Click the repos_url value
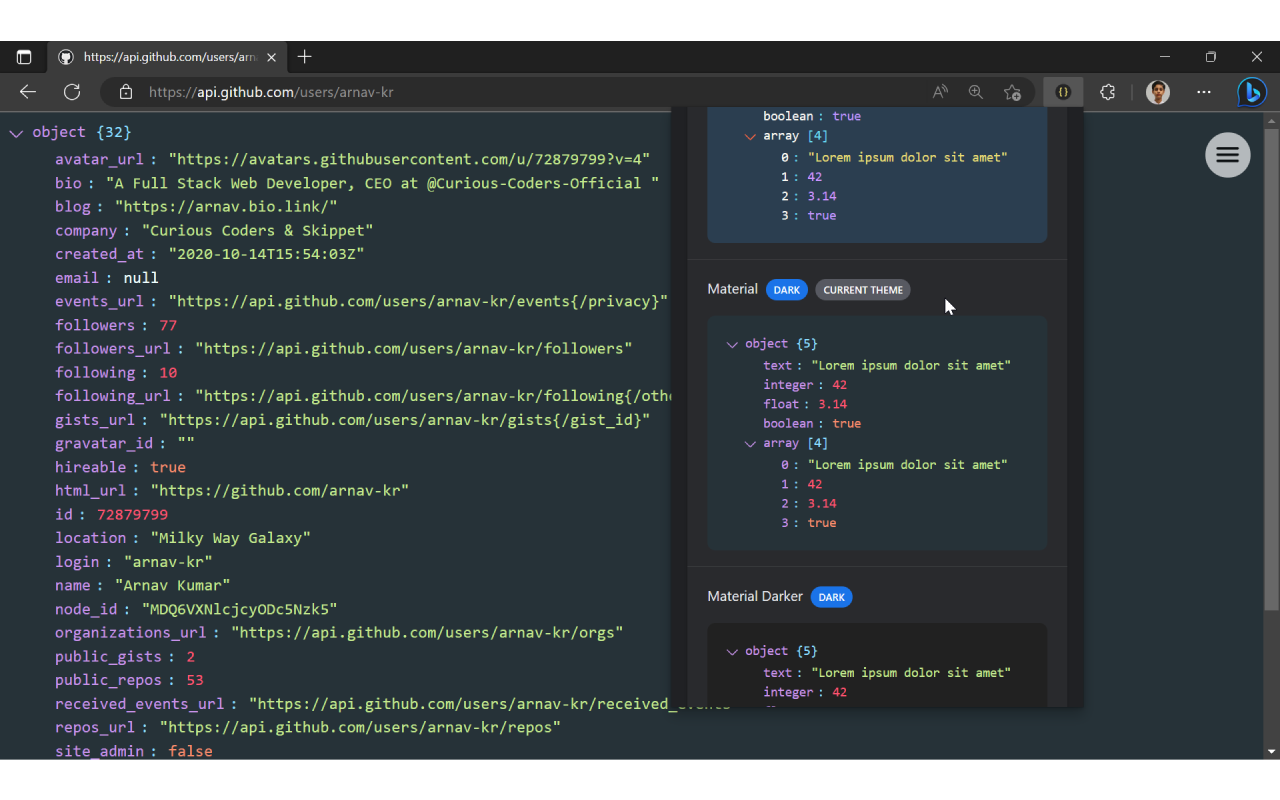The image size is (1280, 800). coord(360,727)
